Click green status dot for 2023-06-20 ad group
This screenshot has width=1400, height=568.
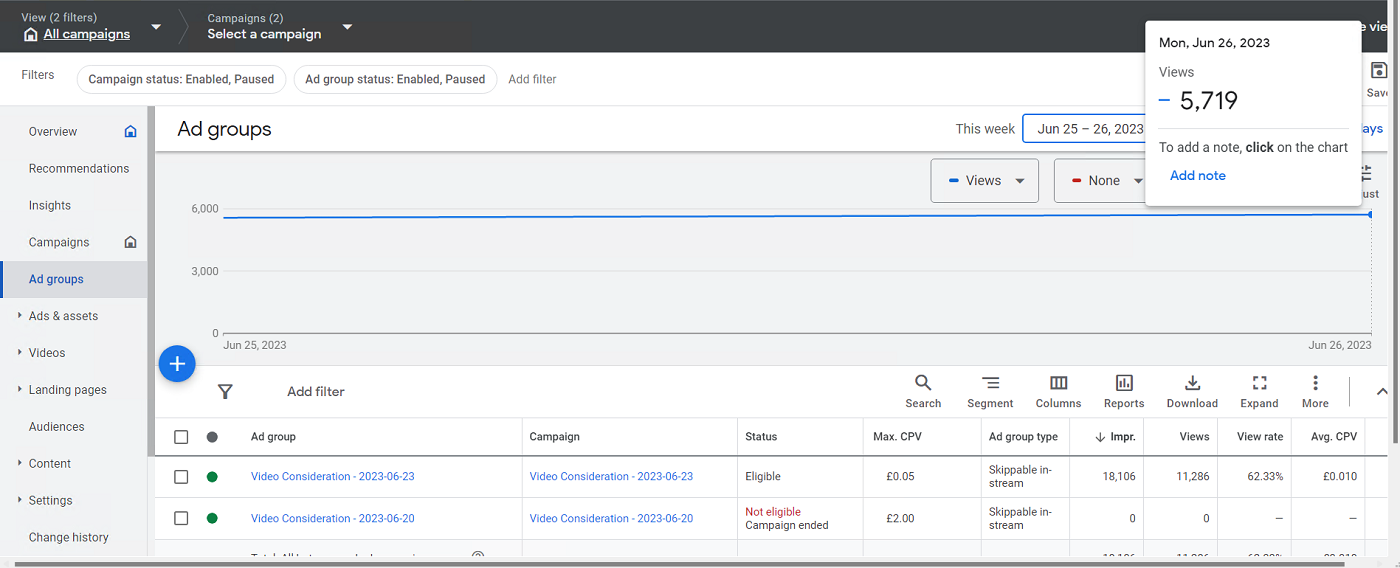pos(212,518)
